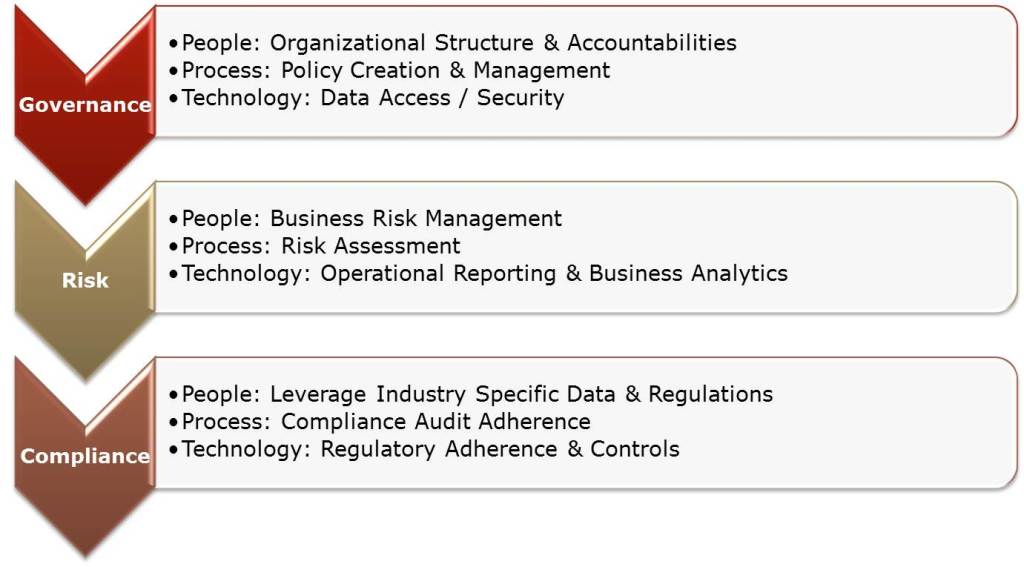
Task: Click the word Accountabilities in Governance box
Action: (652, 43)
